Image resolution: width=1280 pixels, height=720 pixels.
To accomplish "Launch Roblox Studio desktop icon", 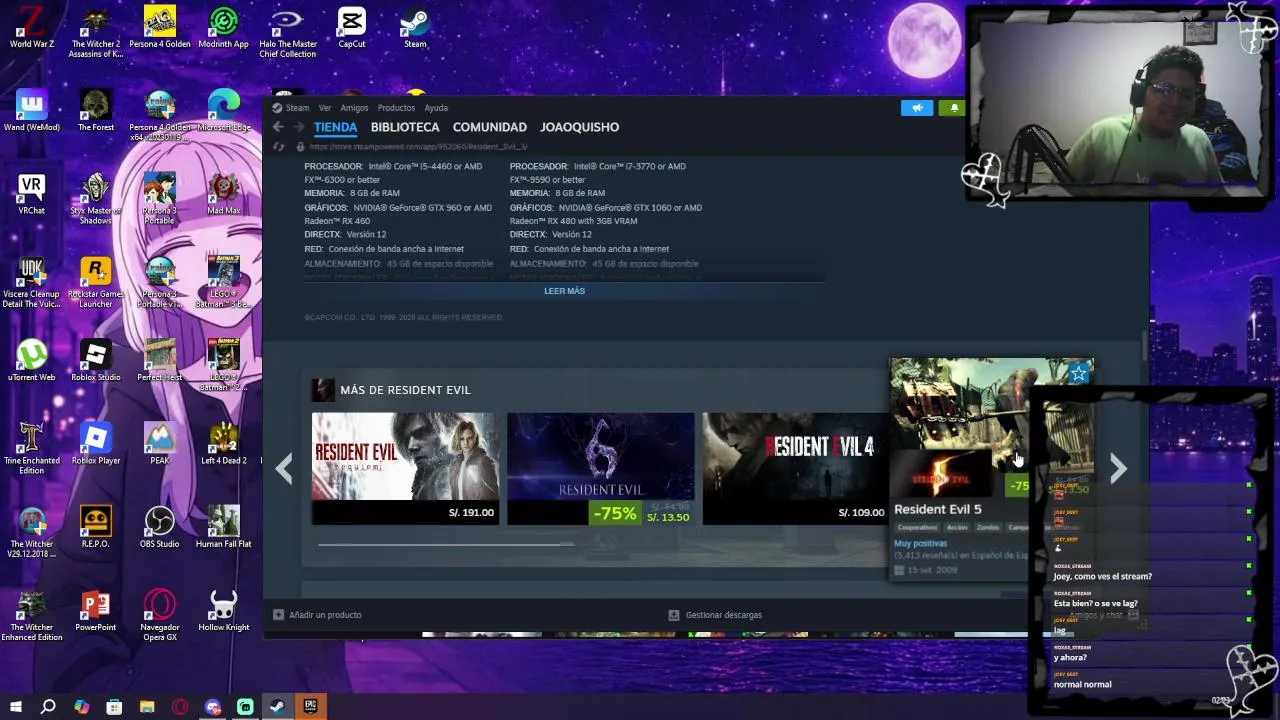I will pyautogui.click(x=96, y=360).
